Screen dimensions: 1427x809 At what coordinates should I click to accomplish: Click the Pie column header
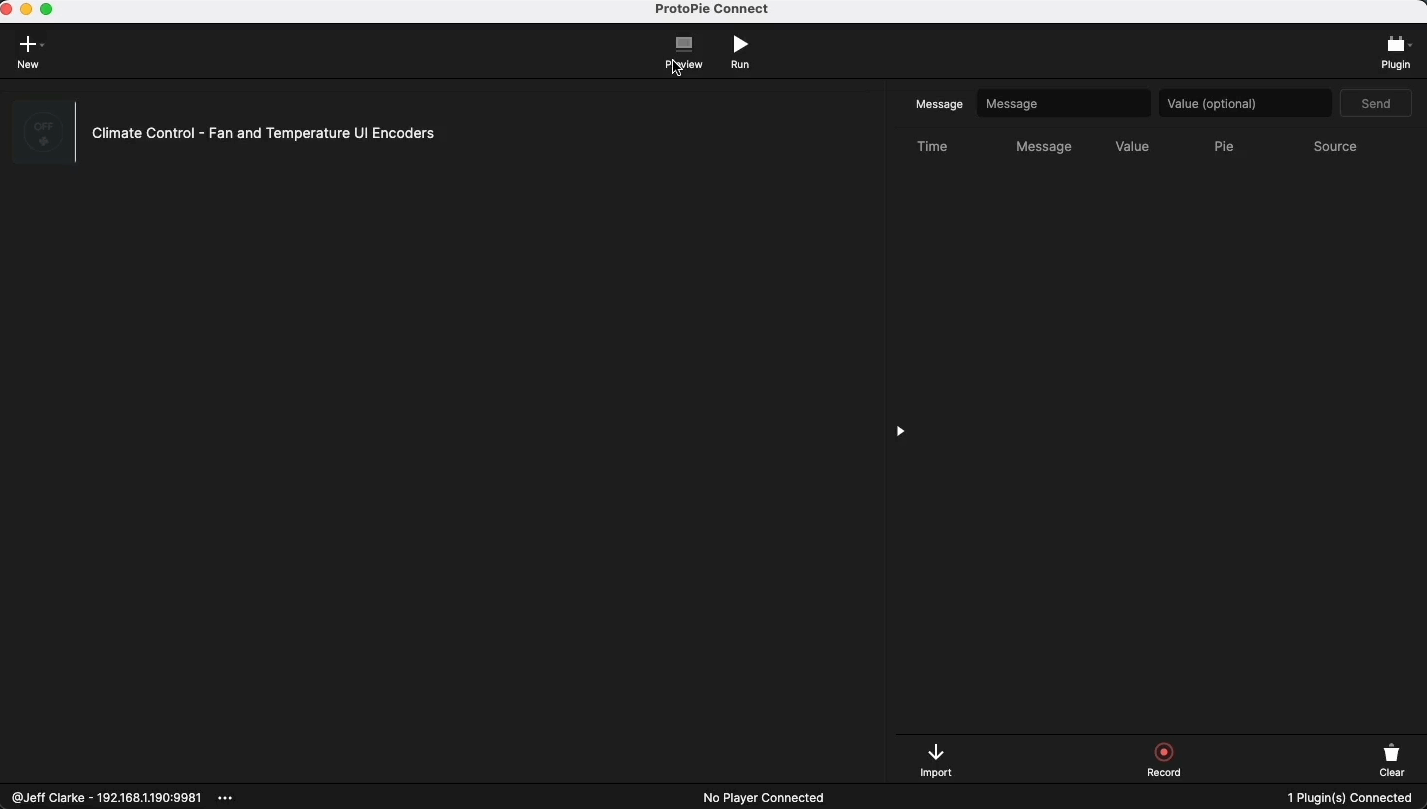(x=1224, y=146)
